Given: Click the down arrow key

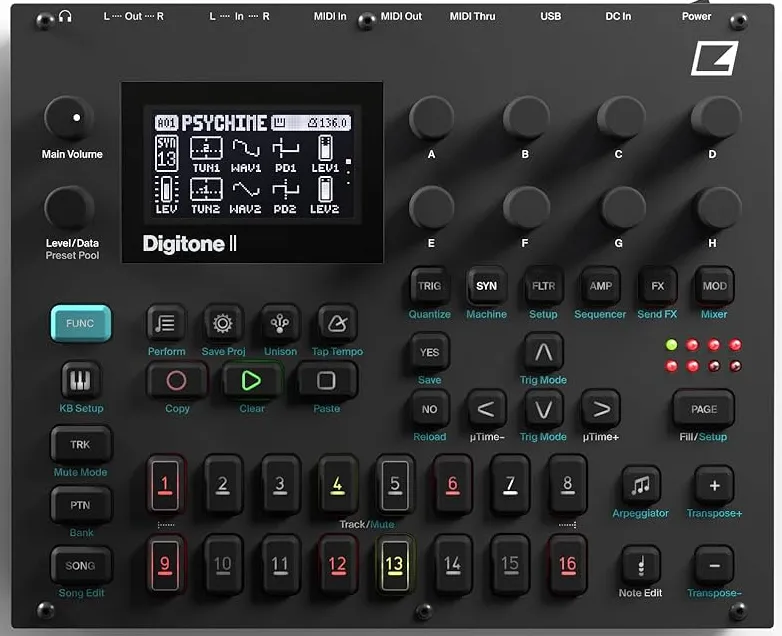Looking at the screenshot, I should click(x=543, y=409).
